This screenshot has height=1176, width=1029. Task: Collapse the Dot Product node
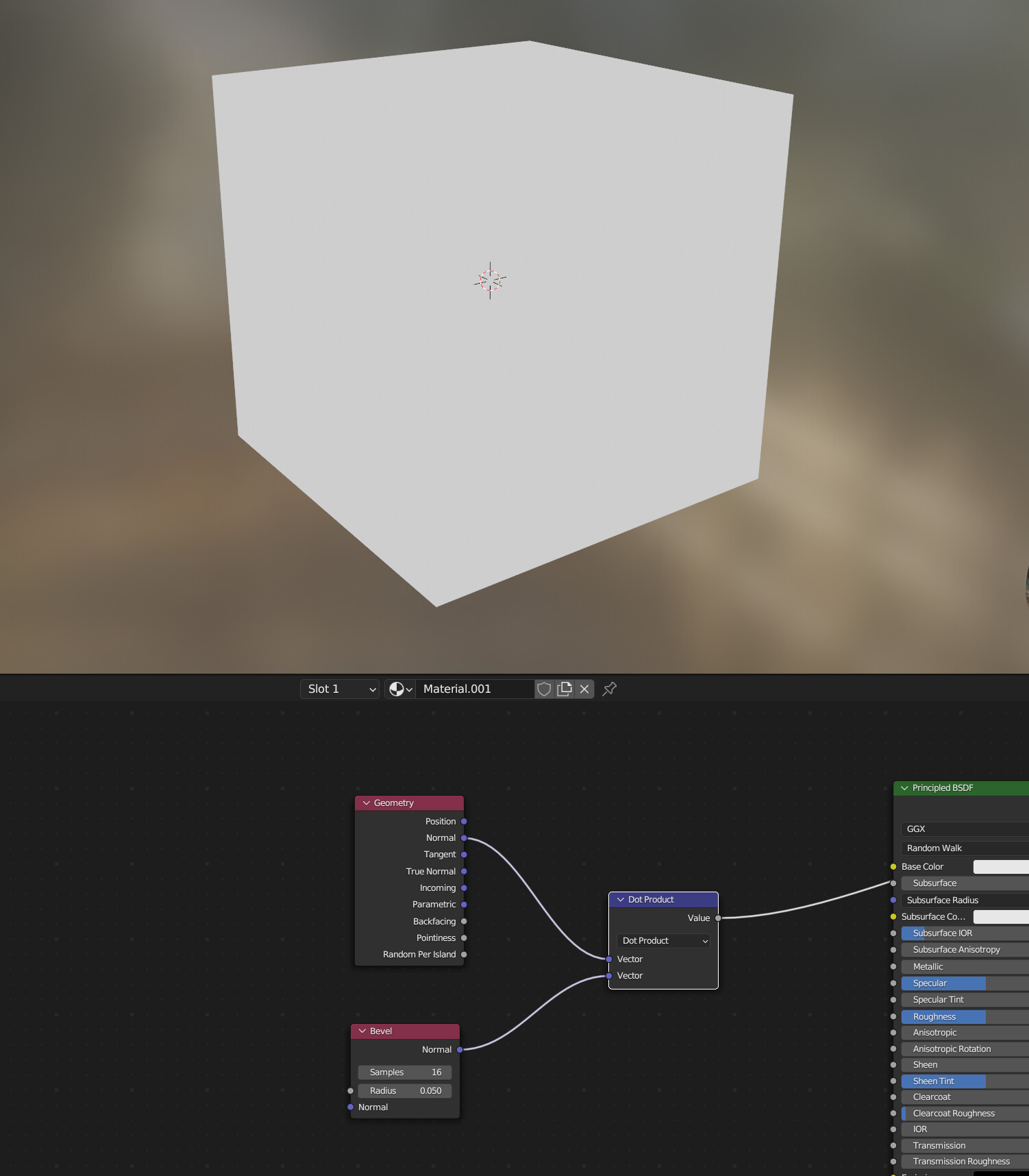coord(621,899)
